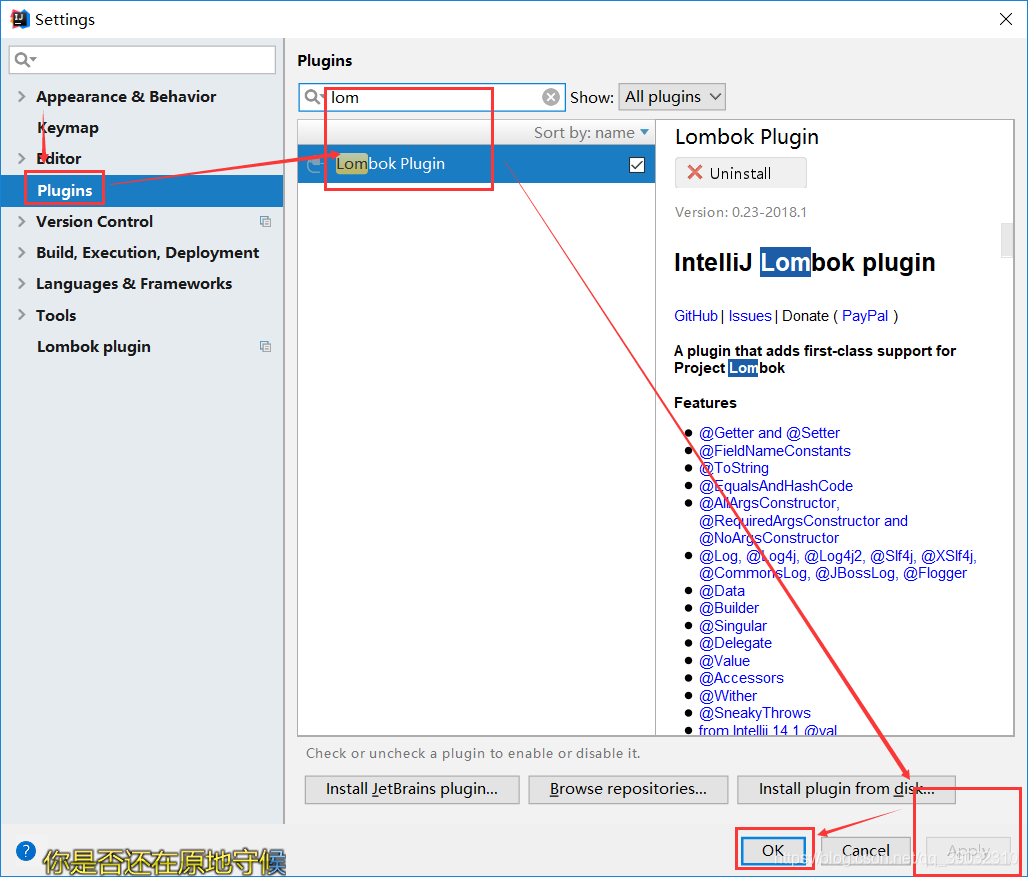
Task: Open the @Singular feature link
Action: click(x=733, y=626)
